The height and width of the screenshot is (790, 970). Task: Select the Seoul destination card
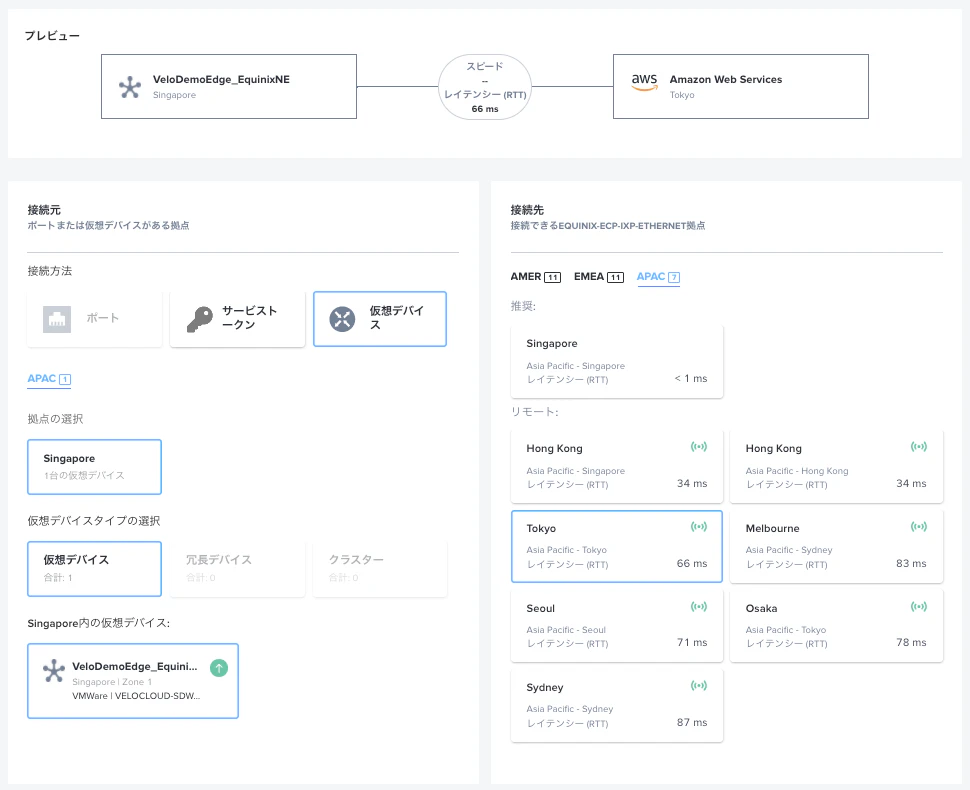617,626
